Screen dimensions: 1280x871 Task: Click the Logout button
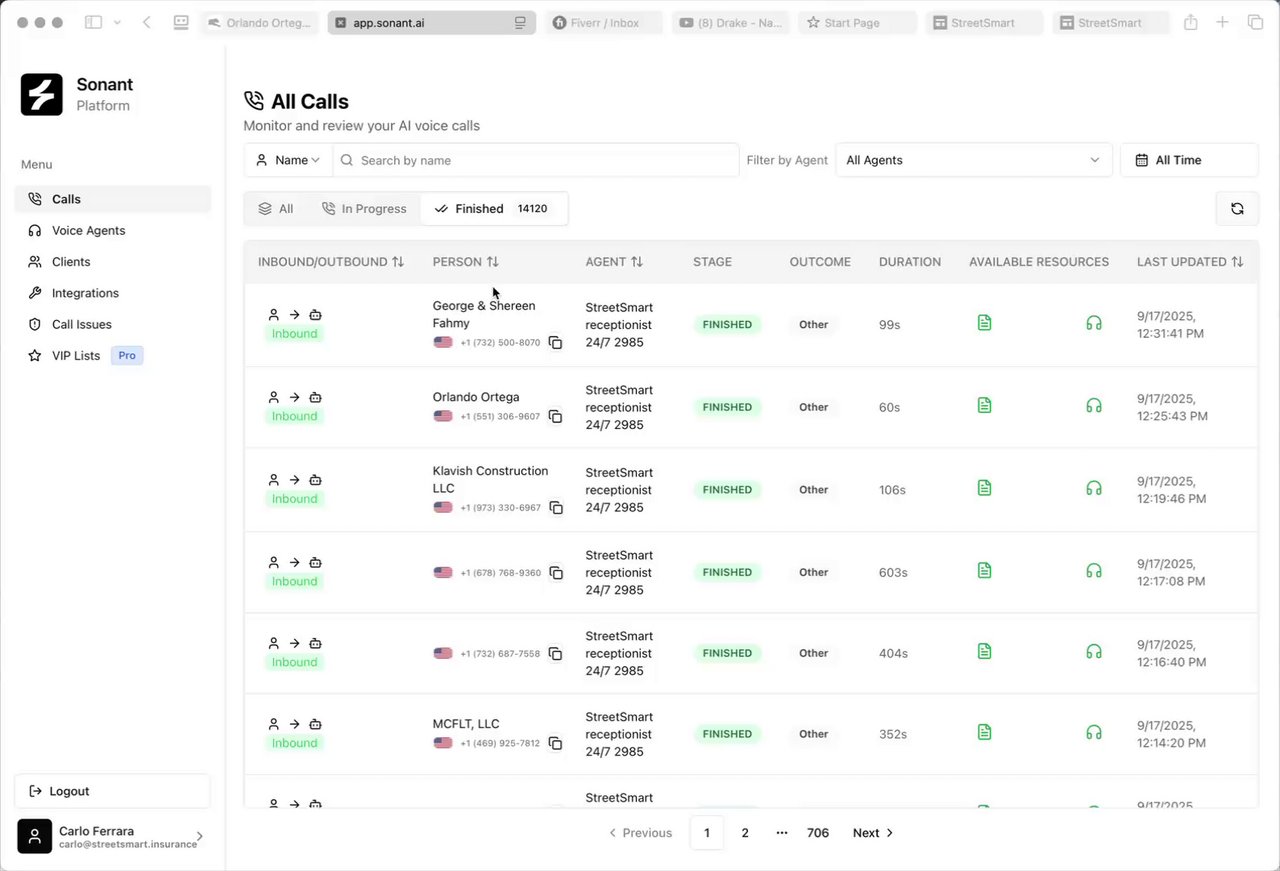pyautogui.click(x=112, y=791)
